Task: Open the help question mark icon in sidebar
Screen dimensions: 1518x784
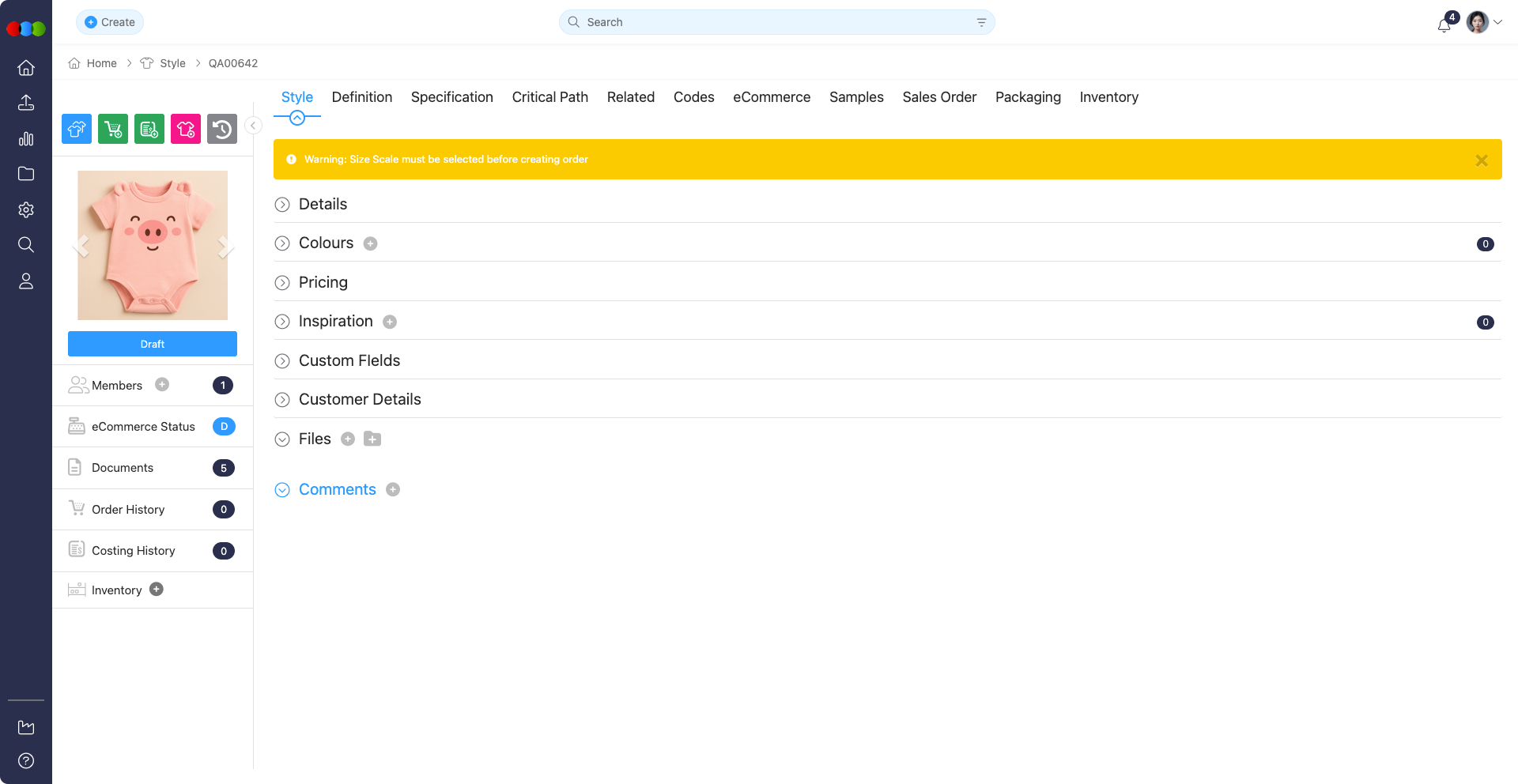Action: 26,761
